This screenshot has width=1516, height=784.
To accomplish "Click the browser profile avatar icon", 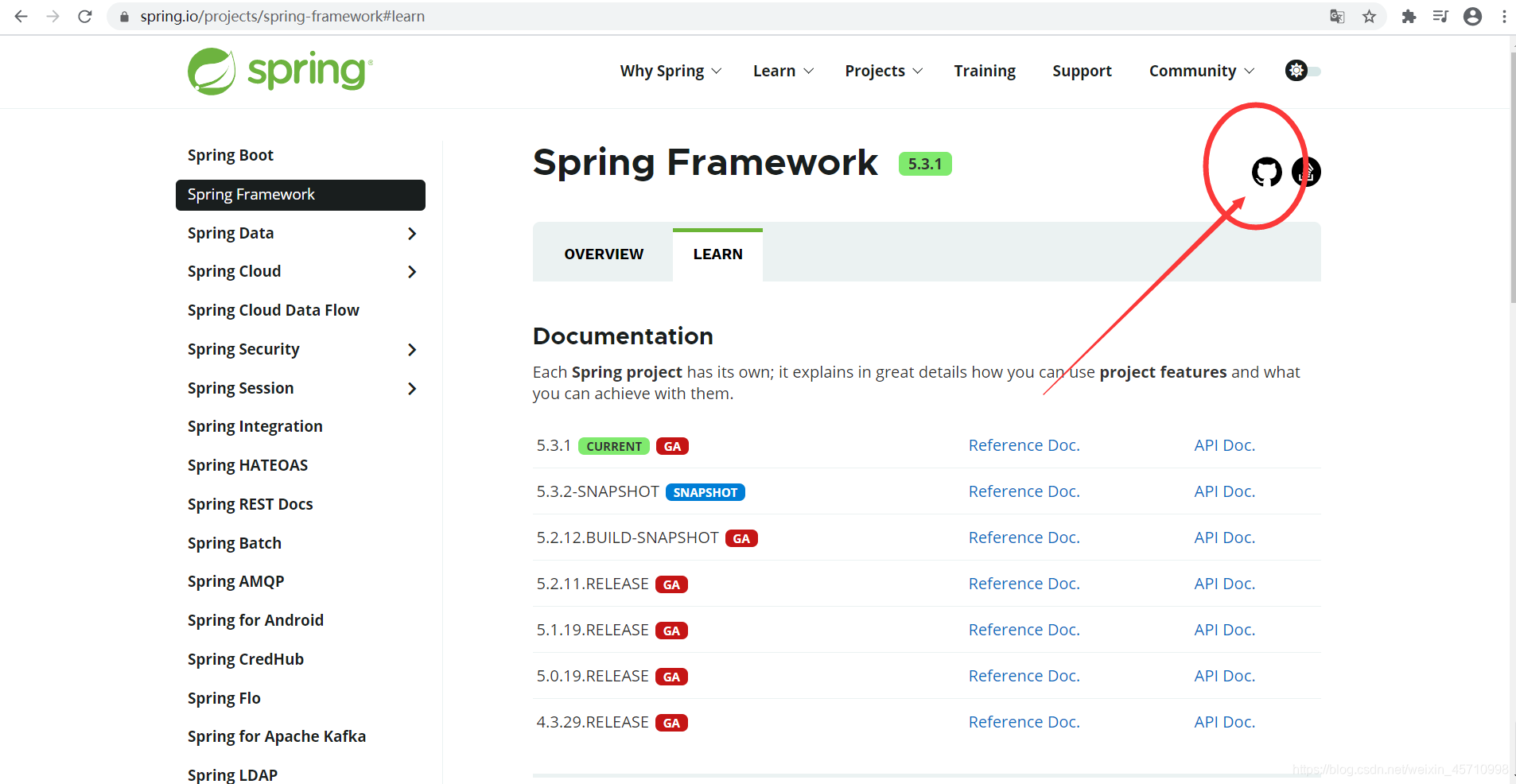I will tap(1472, 16).
